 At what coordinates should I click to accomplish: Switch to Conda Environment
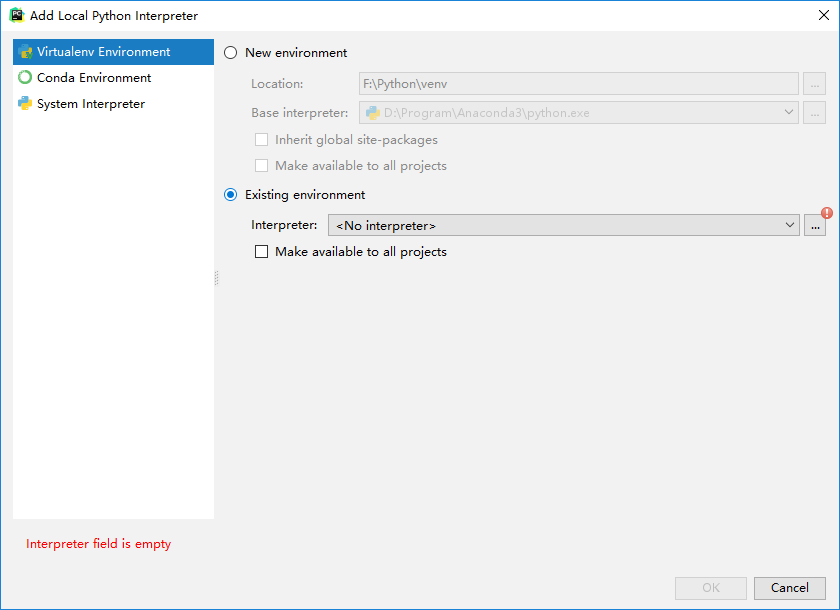(x=93, y=78)
